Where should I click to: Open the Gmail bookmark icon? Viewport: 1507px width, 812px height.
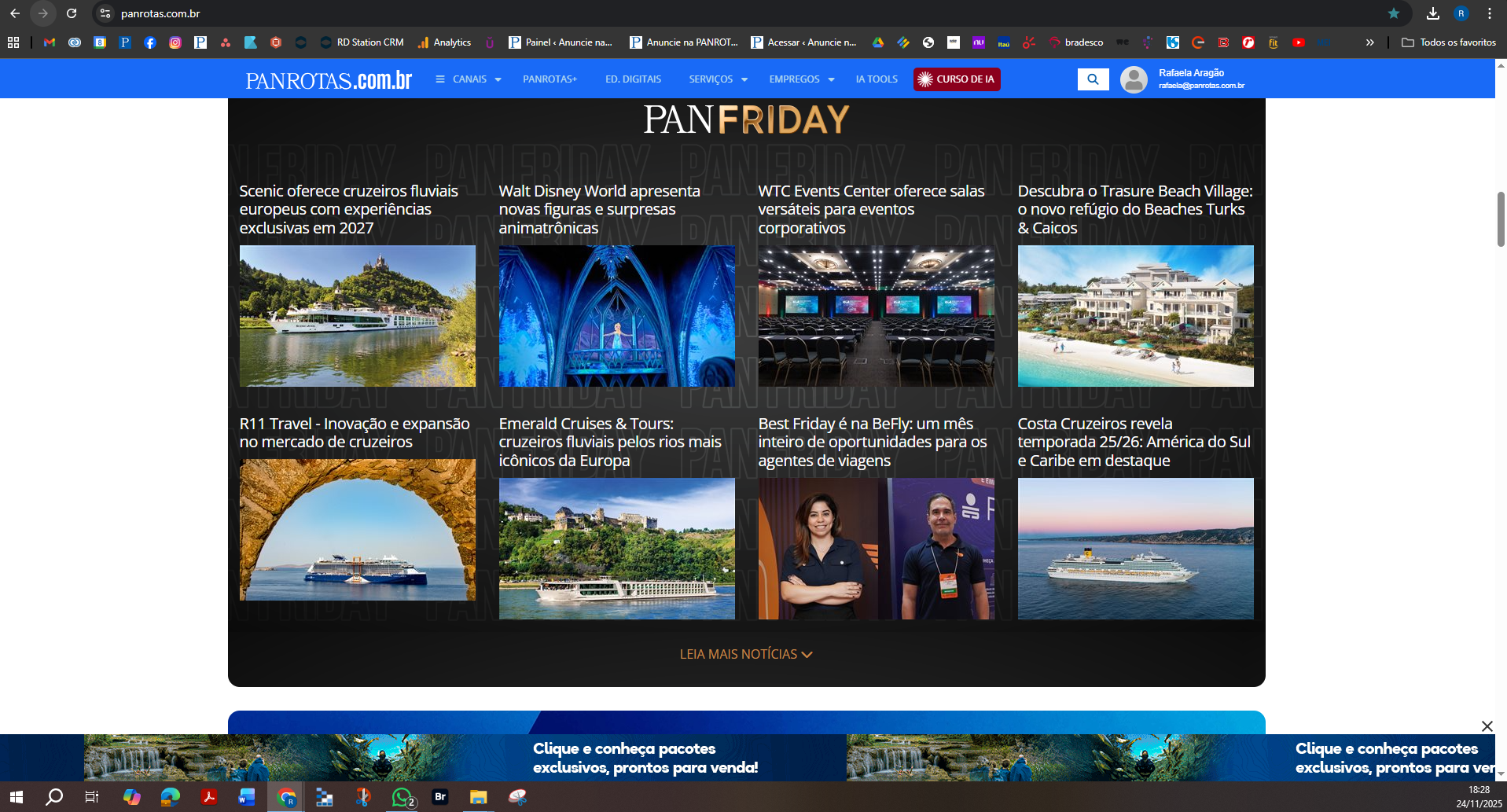50,42
